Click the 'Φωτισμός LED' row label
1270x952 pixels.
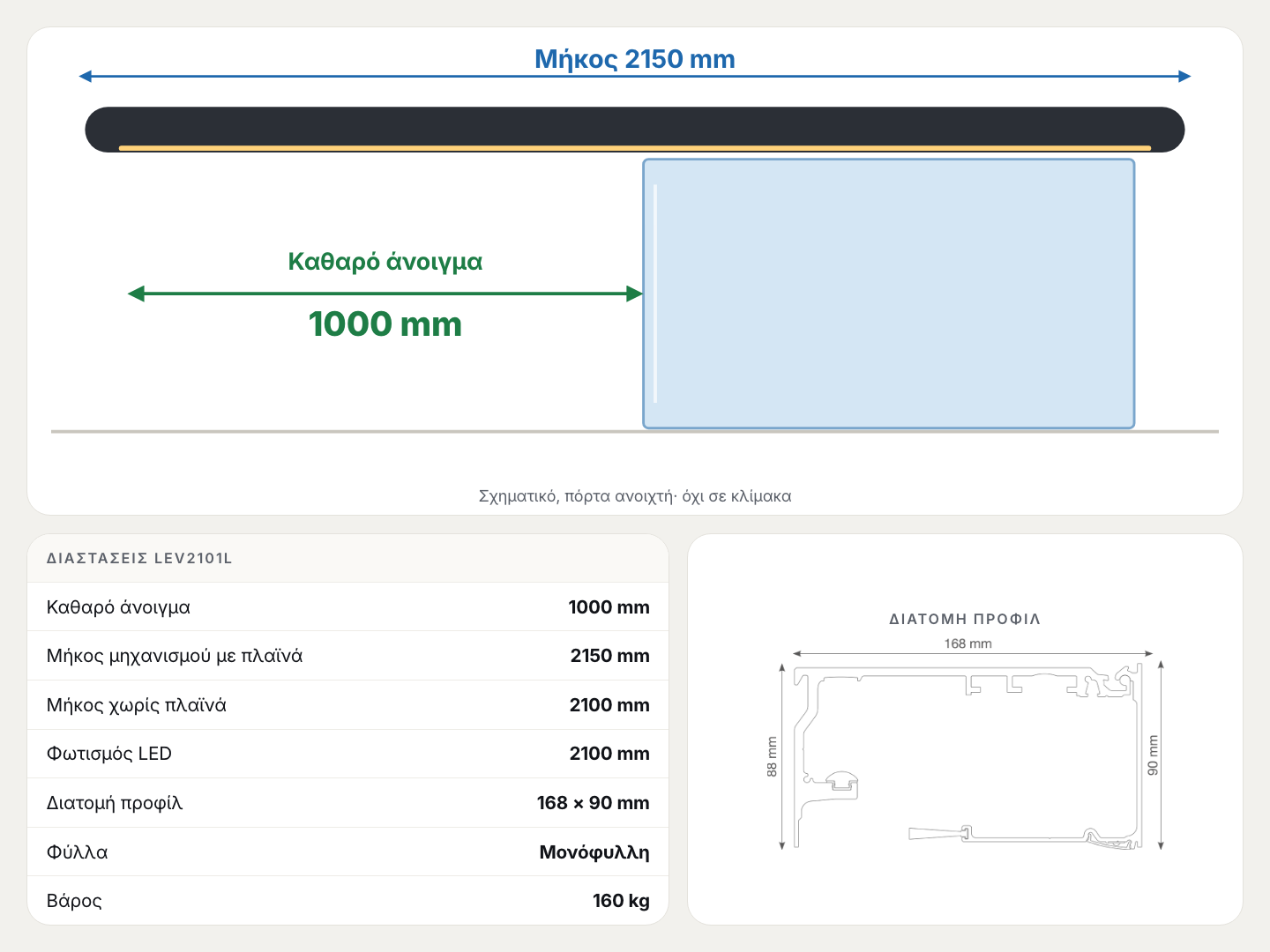coord(109,754)
